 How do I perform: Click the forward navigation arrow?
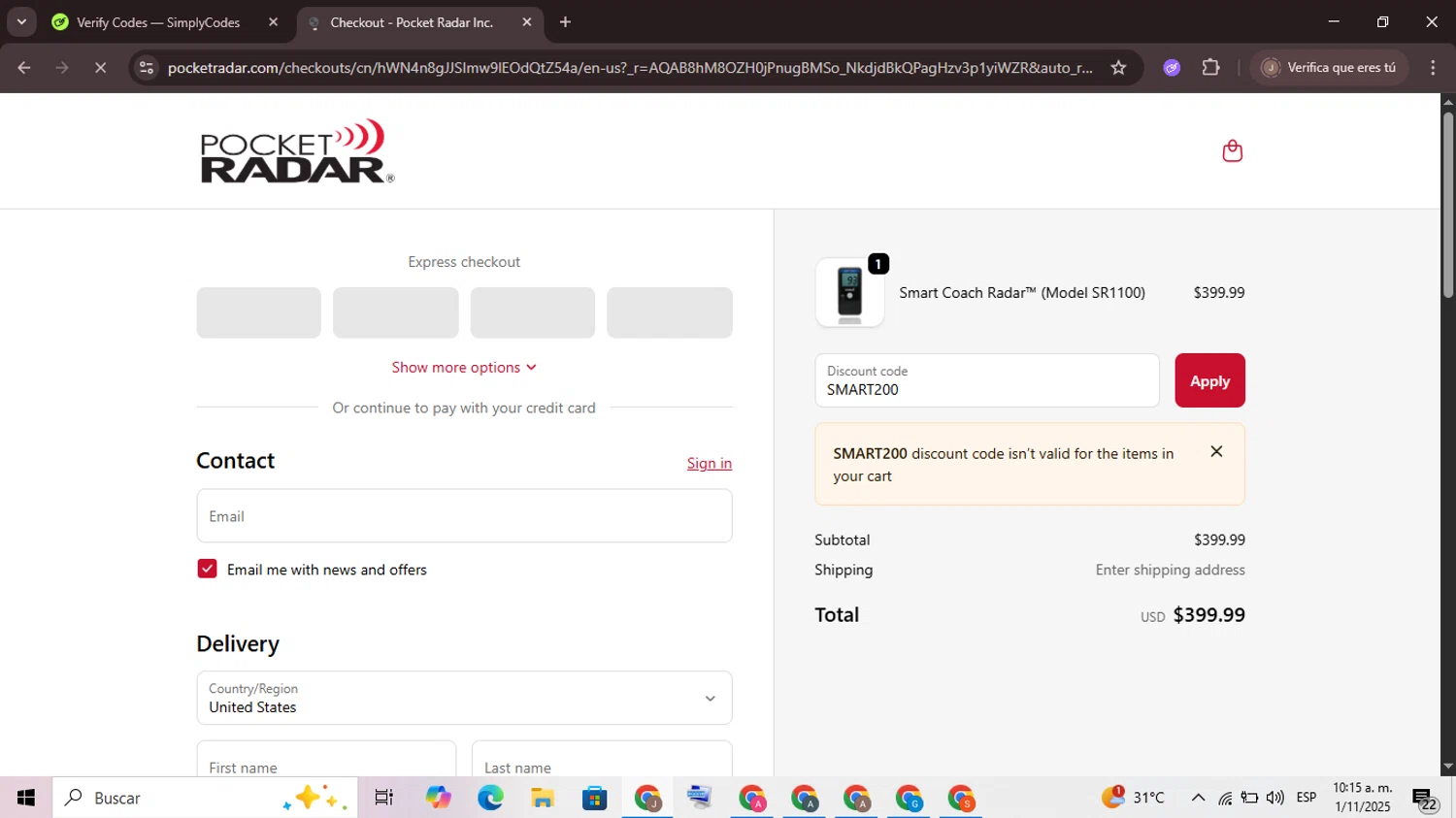[x=62, y=67]
